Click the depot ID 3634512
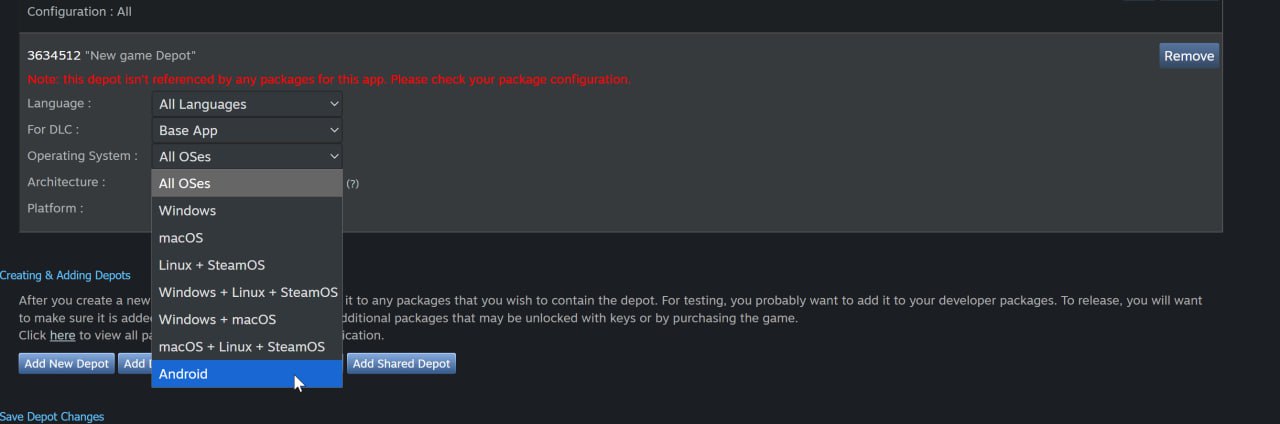1280x424 pixels. (x=53, y=55)
